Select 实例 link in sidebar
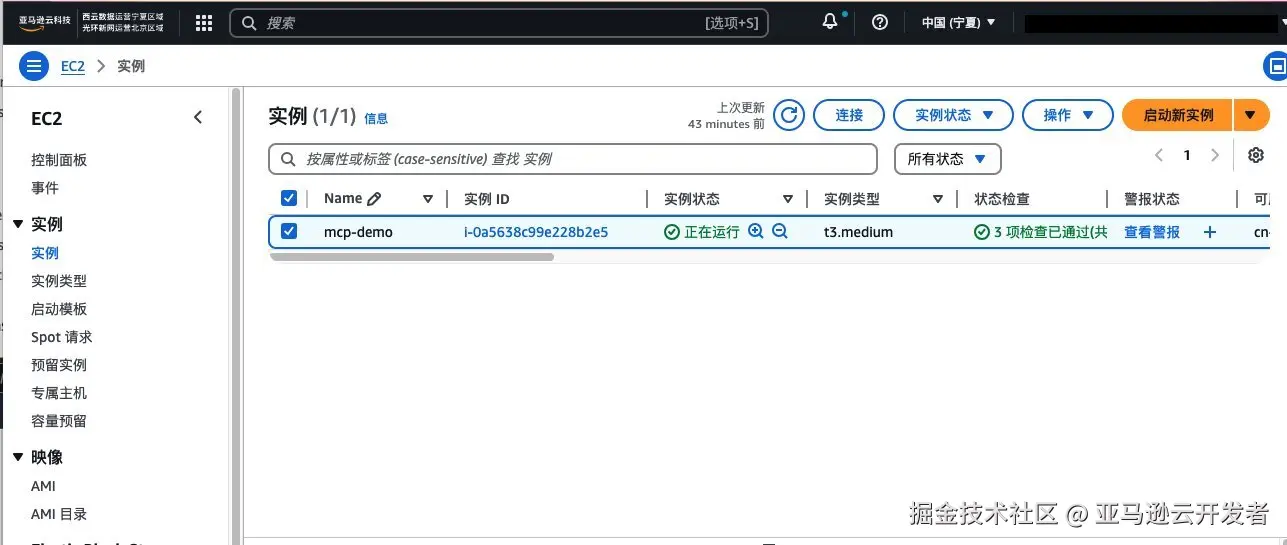This screenshot has height=545, width=1287. click(x=45, y=253)
